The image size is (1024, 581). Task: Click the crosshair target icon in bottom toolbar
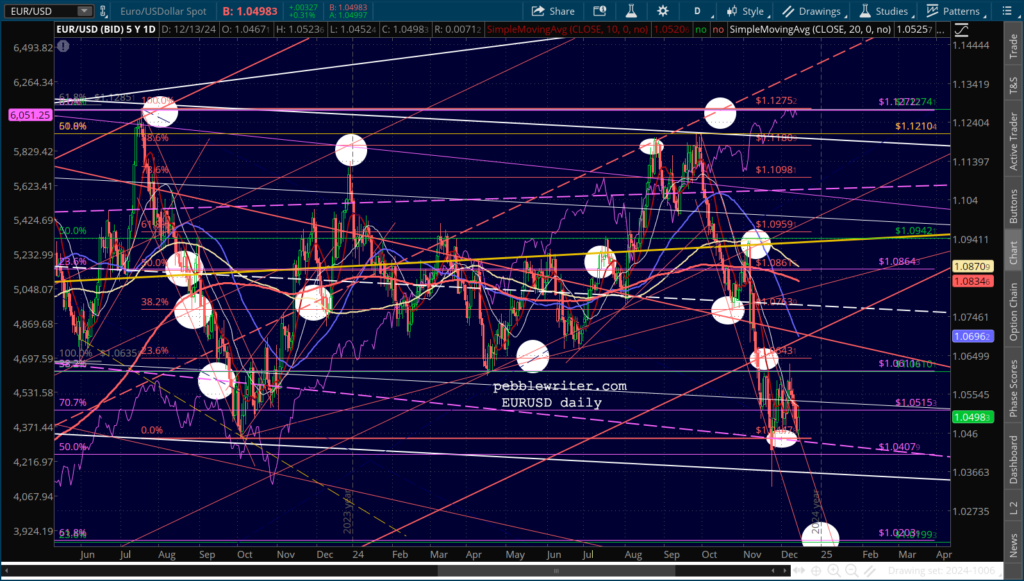click(x=818, y=571)
